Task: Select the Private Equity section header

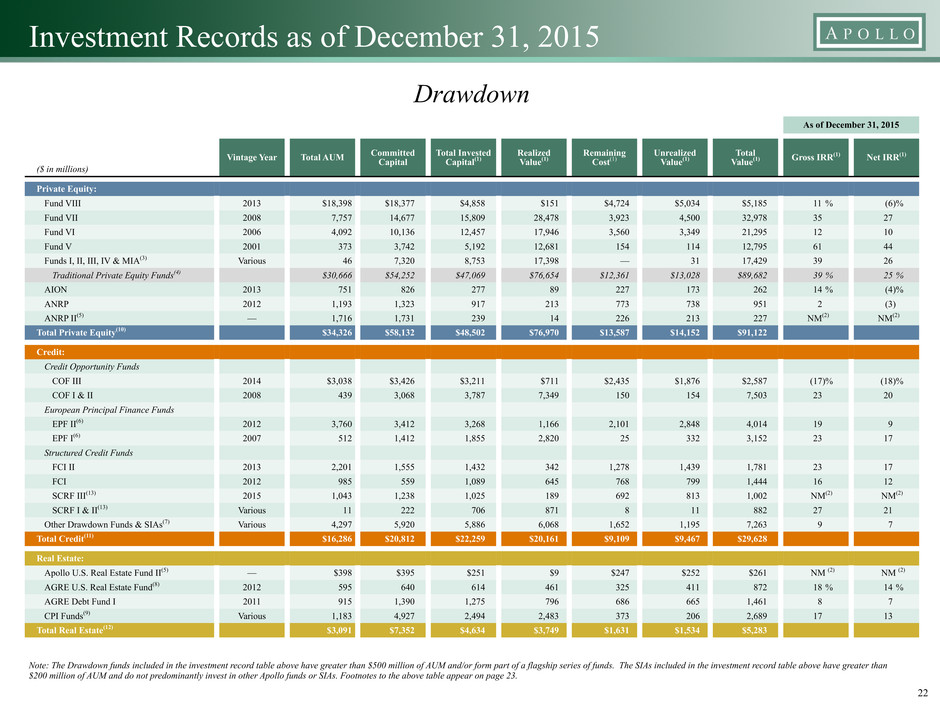Action: [471, 189]
